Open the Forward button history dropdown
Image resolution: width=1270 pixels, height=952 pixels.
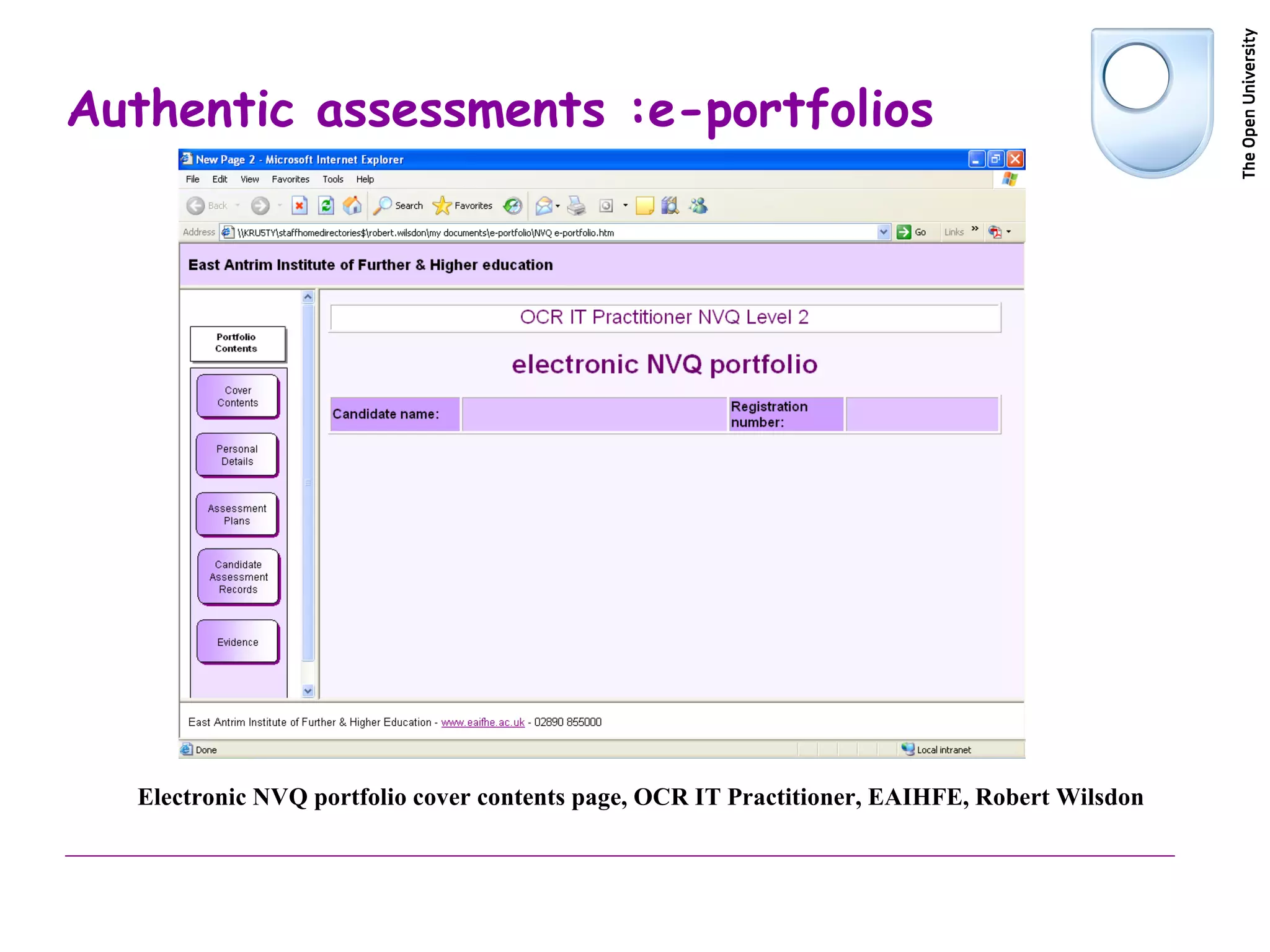[280, 206]
